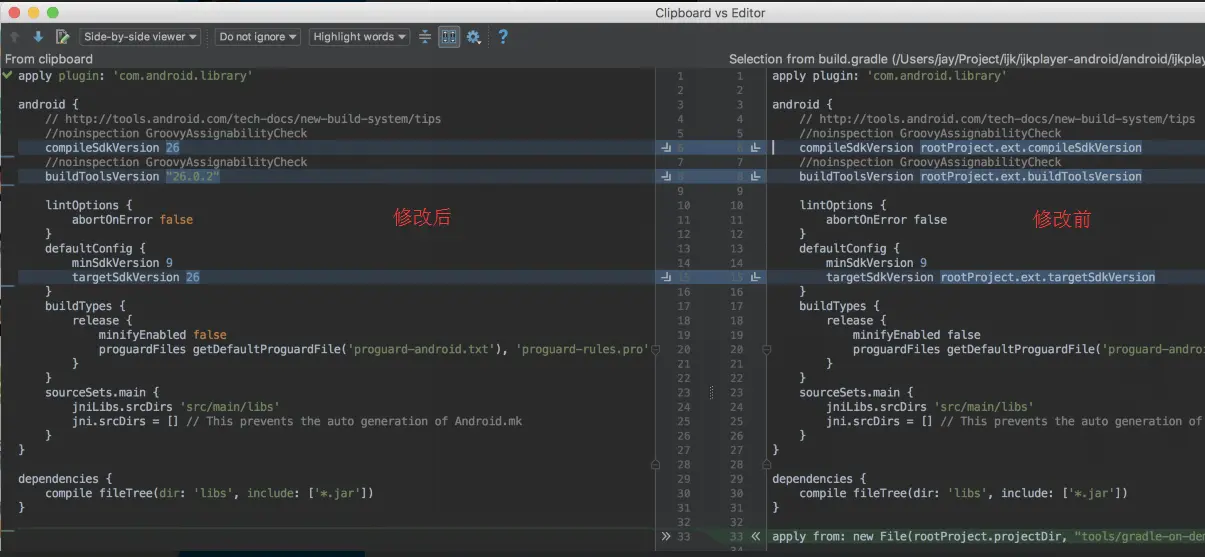The image size is (1205, 557).
Task: Click rootProject.ext.targetSdkVersion in right pane
Action: point(1048,277)
